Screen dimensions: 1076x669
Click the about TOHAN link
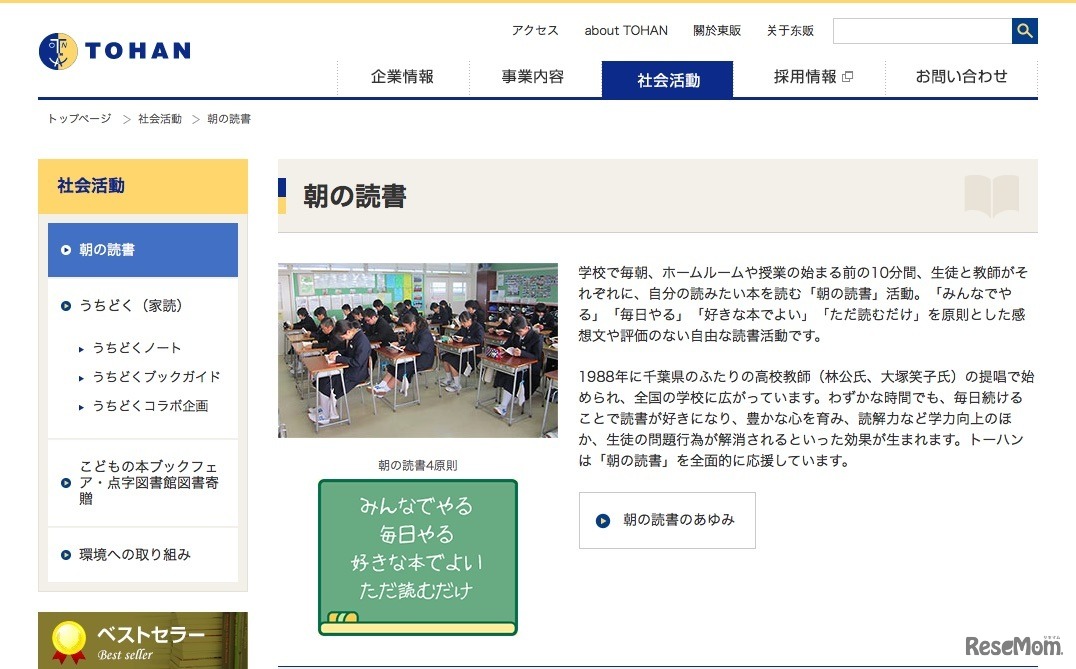pos(625,30)
